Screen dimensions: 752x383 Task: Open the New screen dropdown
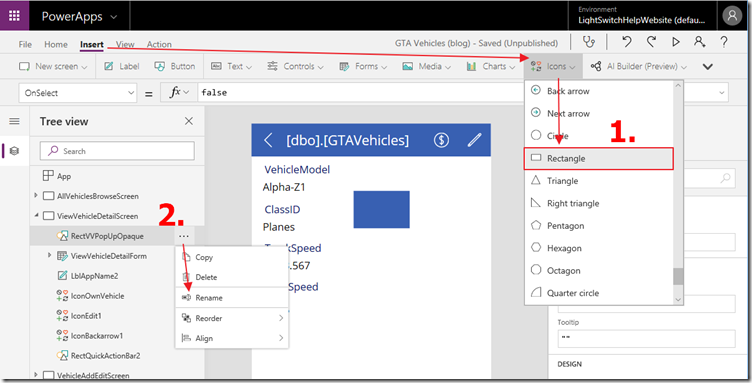[53, 67]
